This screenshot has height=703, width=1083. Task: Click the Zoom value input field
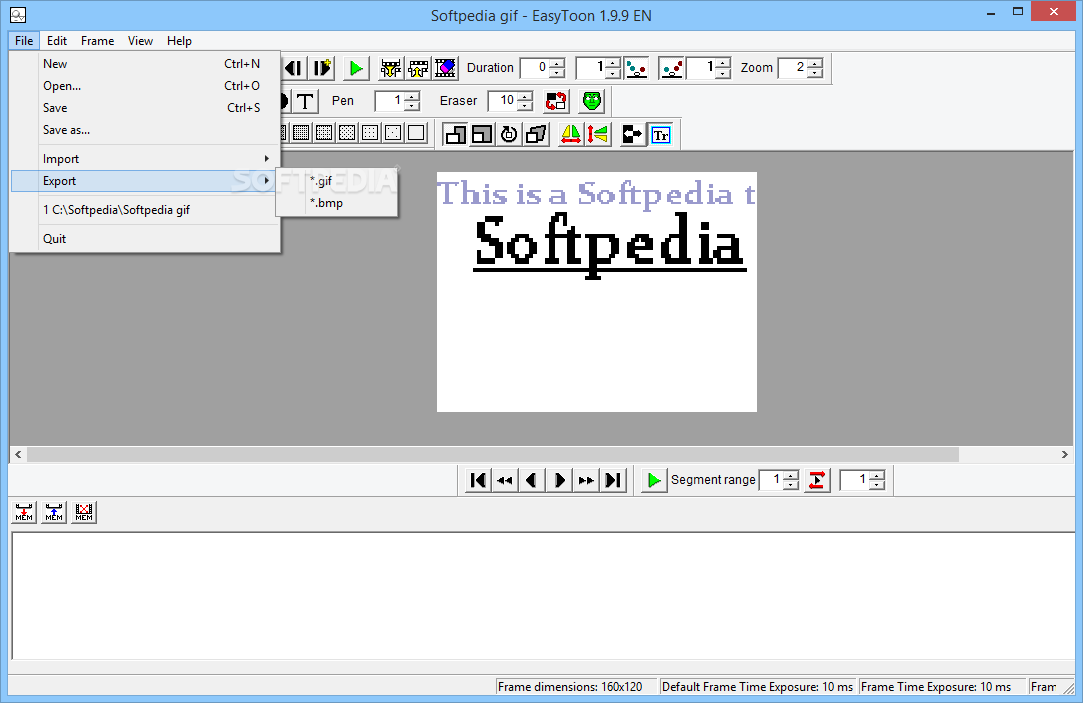point(793,68)
